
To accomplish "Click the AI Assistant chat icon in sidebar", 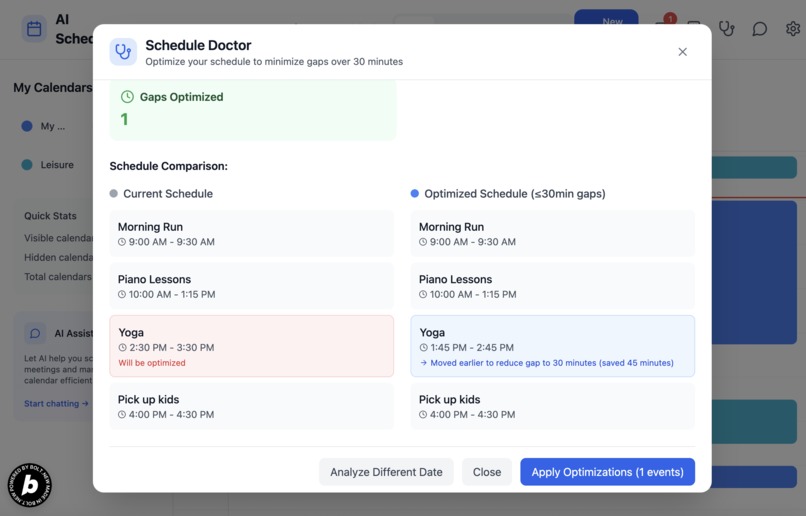I will [x=35, y=334].
